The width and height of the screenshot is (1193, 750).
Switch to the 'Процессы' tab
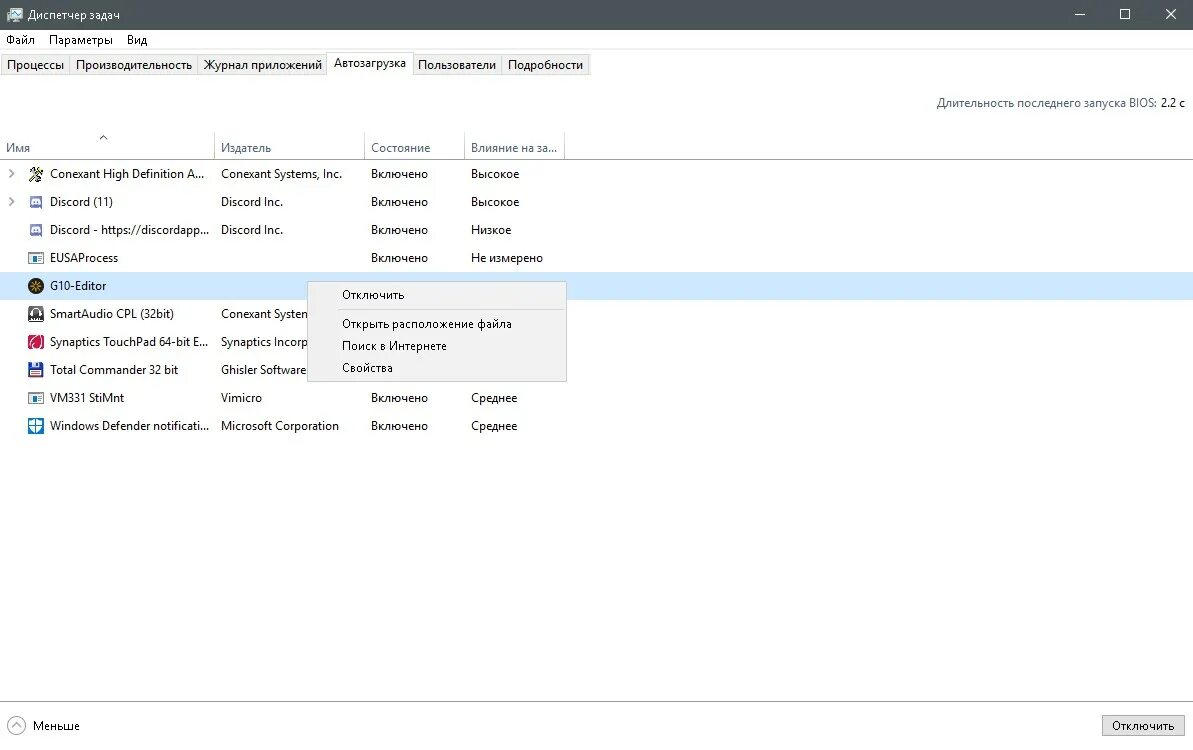tap(36, 65)
